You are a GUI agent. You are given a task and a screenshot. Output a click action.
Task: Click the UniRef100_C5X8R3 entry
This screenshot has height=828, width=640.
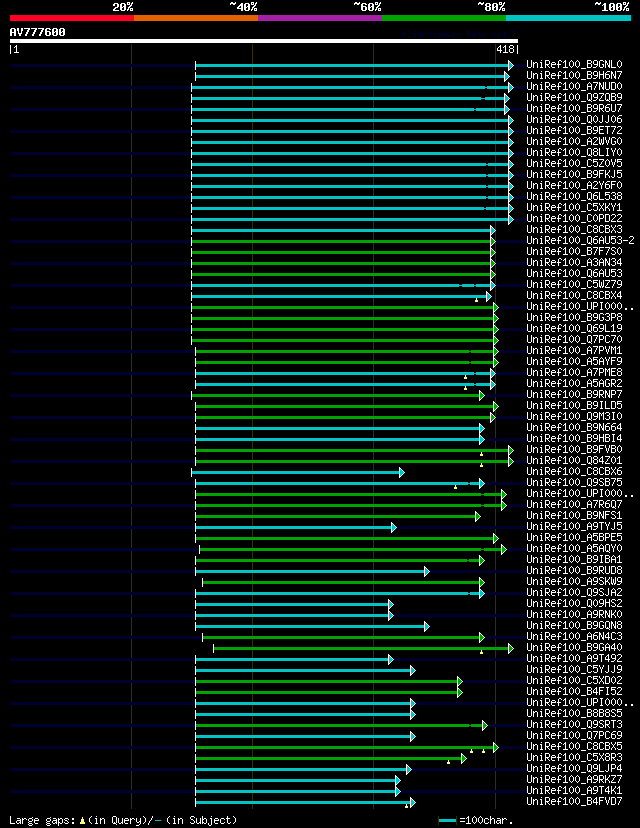[574, 758]
